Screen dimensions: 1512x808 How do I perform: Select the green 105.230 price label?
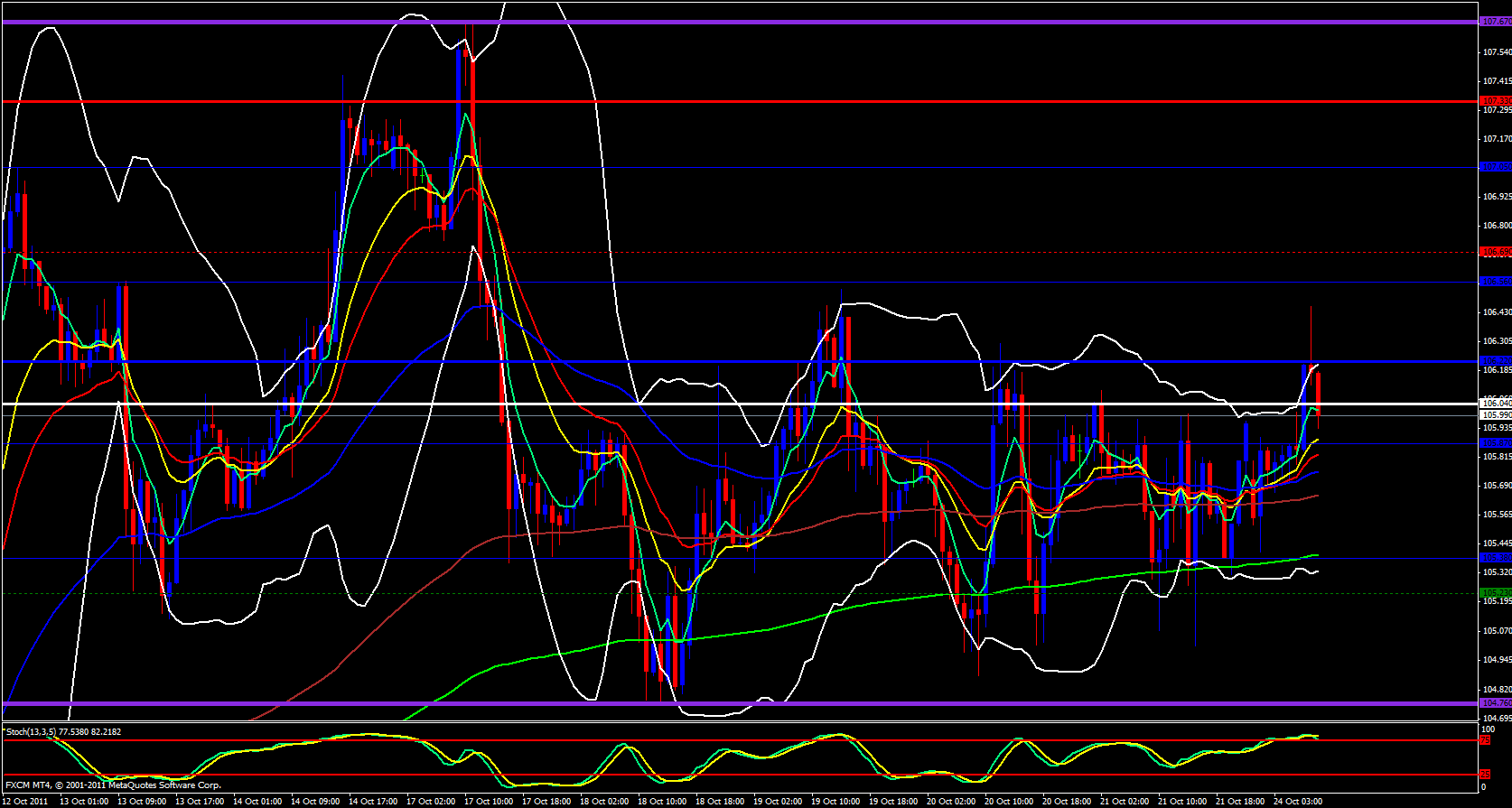pos(1496,593)
